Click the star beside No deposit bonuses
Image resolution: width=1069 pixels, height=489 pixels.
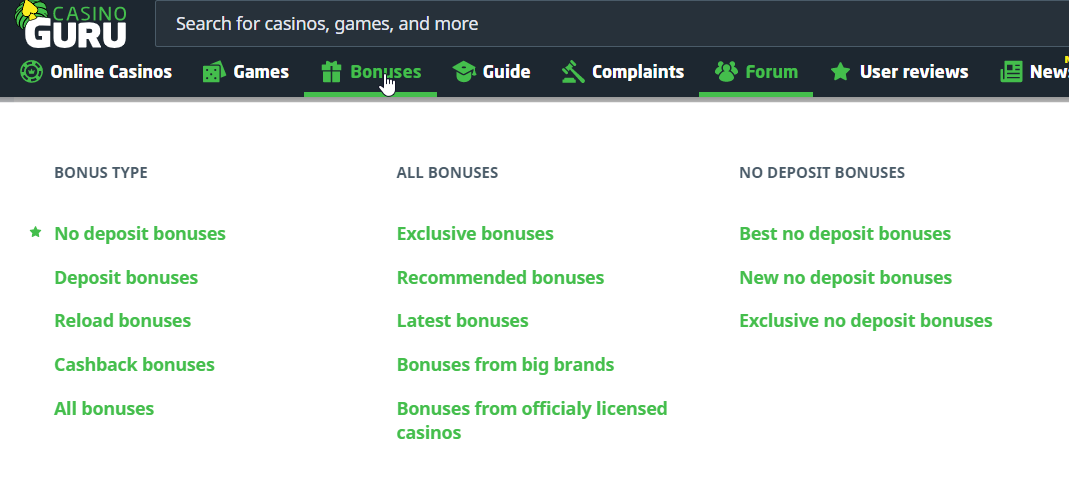pyautogui.click(x=36, y=232)
